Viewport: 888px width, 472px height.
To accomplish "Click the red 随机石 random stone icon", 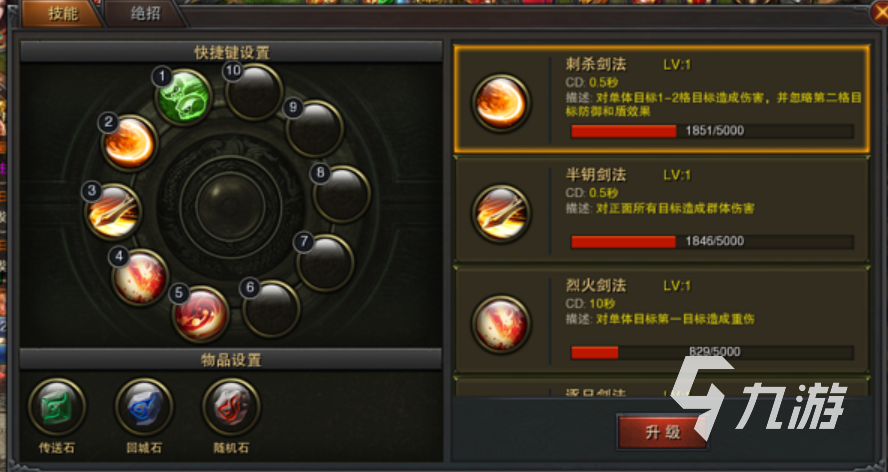I will point(231,407).
